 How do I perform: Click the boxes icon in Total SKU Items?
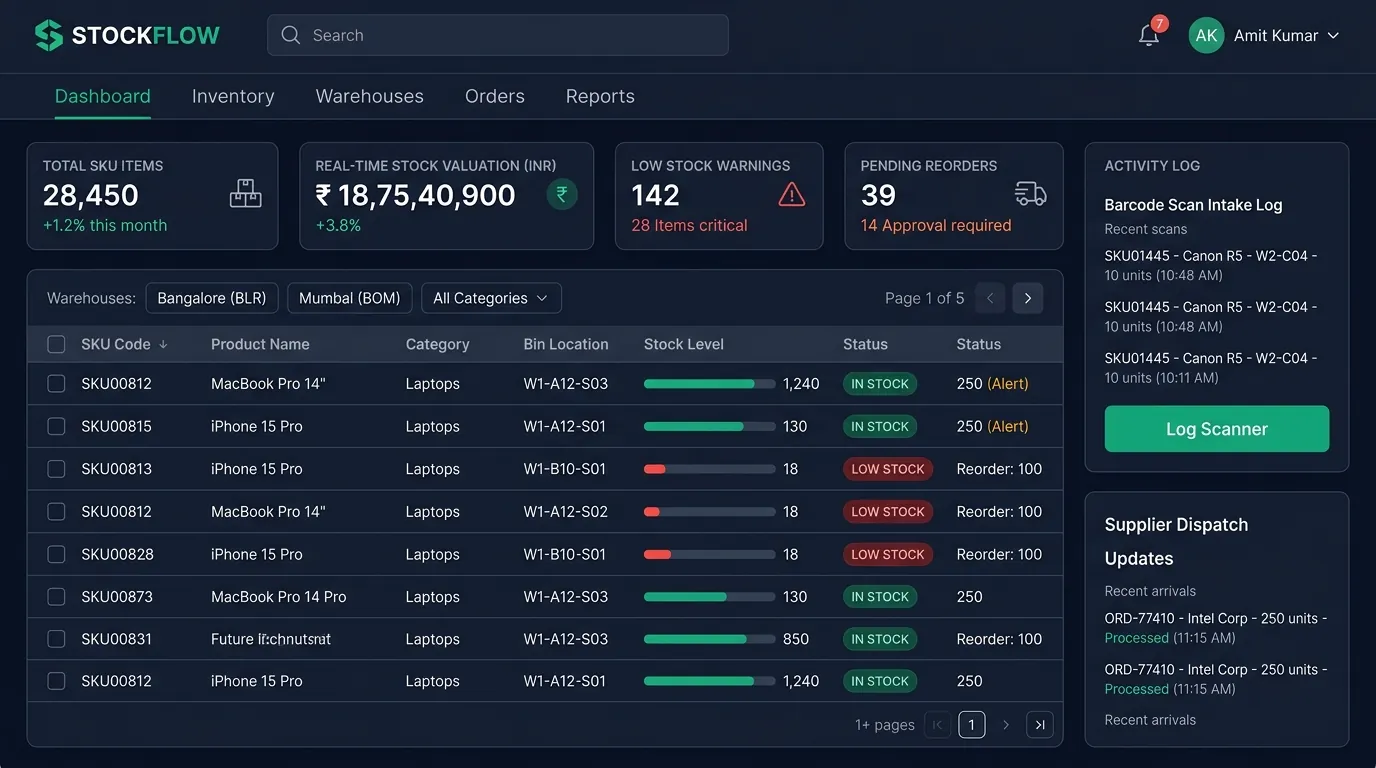pos(245,194)
